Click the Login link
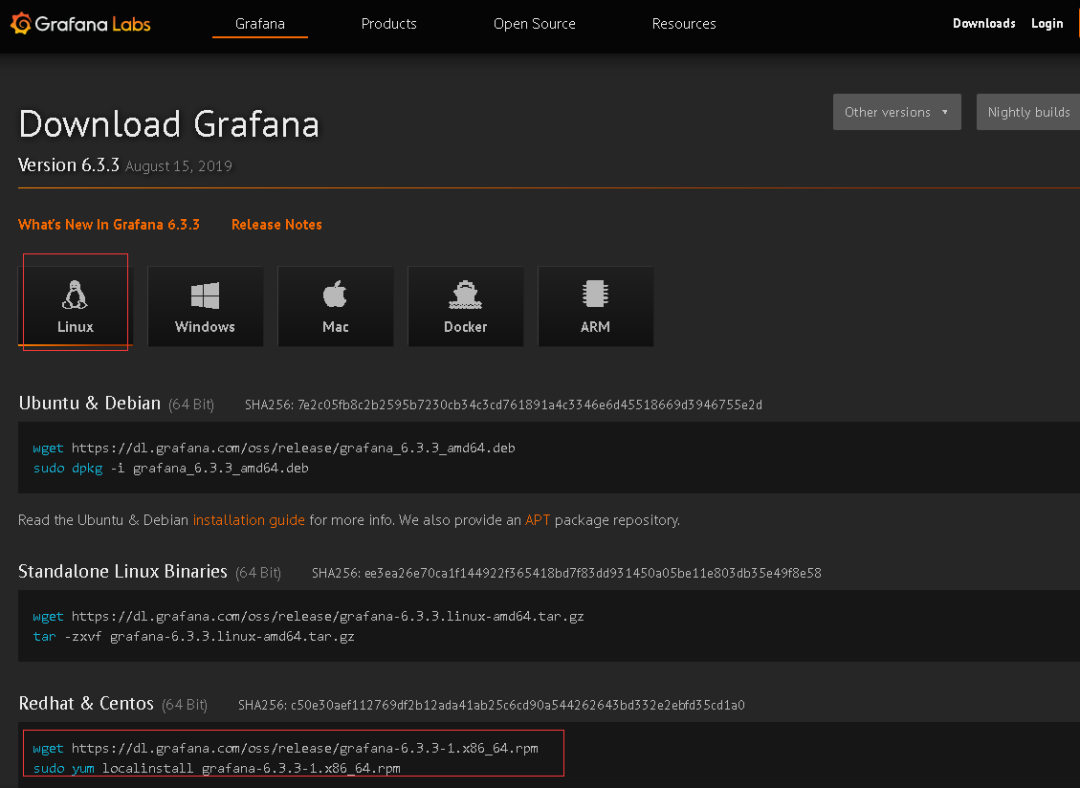Viewport: 1080px width, 788px height. tap(1047, 24)
